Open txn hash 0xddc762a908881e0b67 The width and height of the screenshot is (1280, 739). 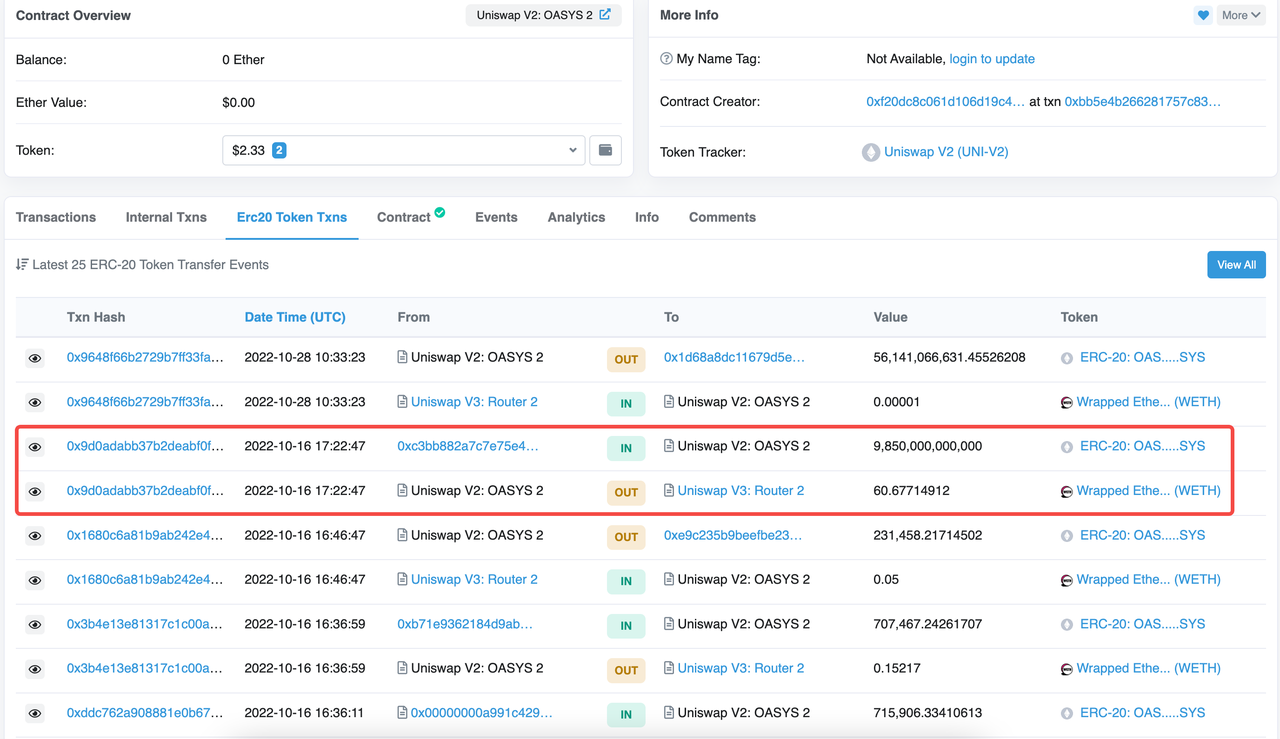pyautogui.click(x=145, y=713)
